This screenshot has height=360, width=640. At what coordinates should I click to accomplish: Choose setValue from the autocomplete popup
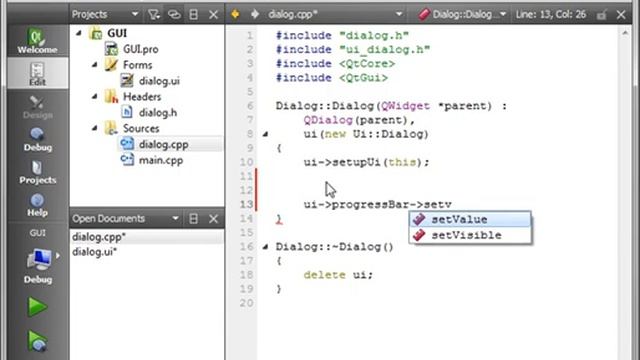point(470,220)
